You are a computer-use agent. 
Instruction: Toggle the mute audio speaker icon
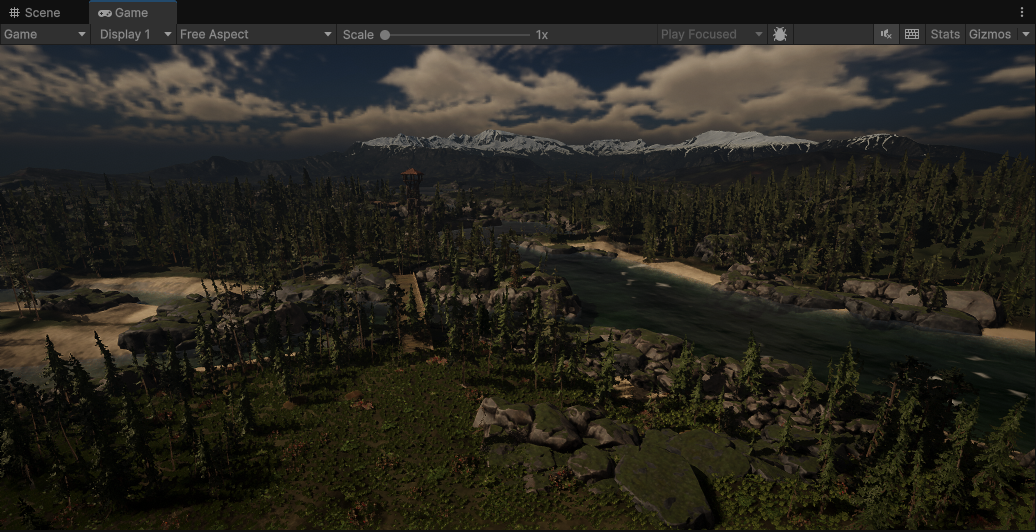886,34
